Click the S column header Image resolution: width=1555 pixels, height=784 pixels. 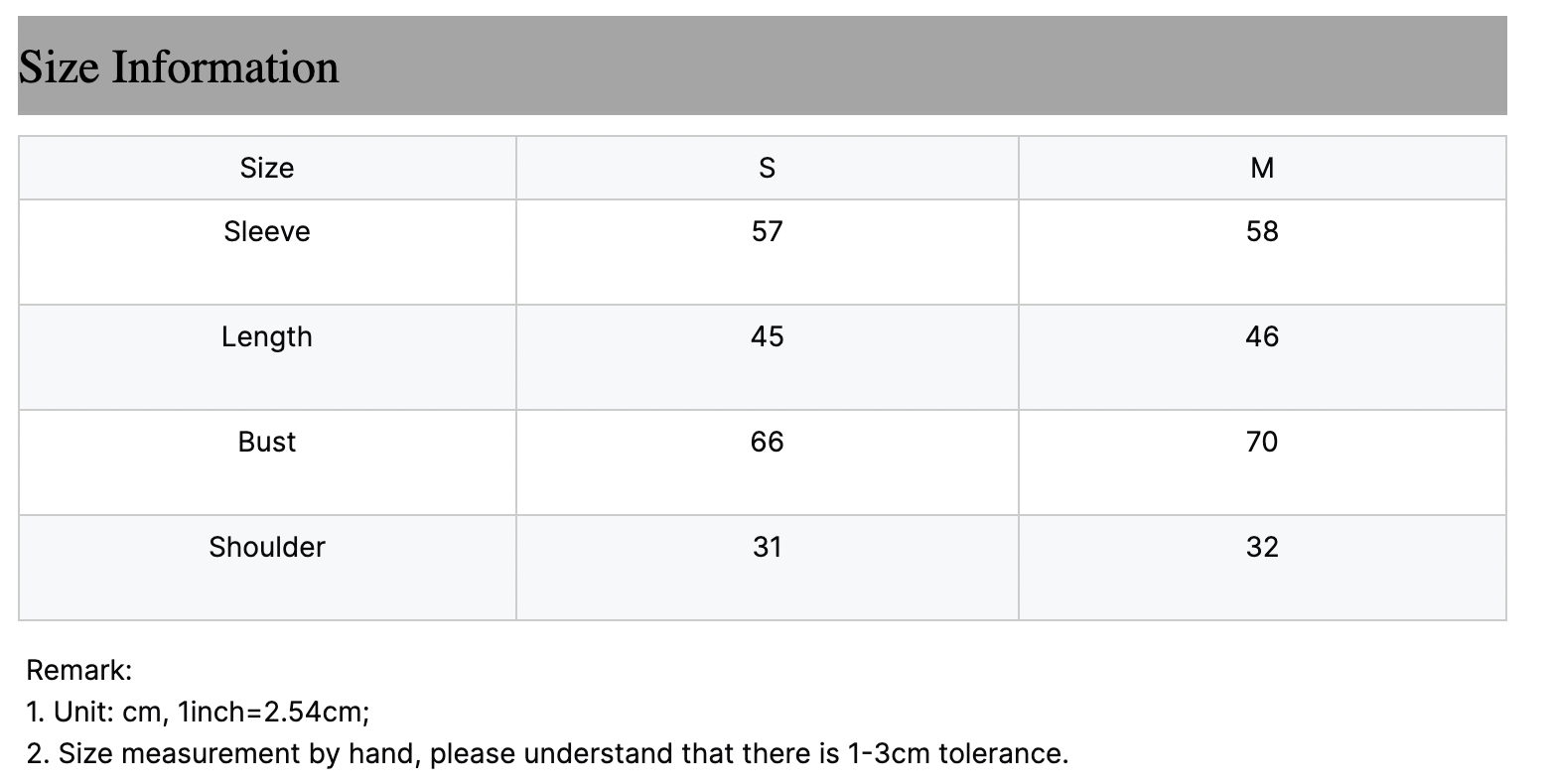[x=767, y=168]
